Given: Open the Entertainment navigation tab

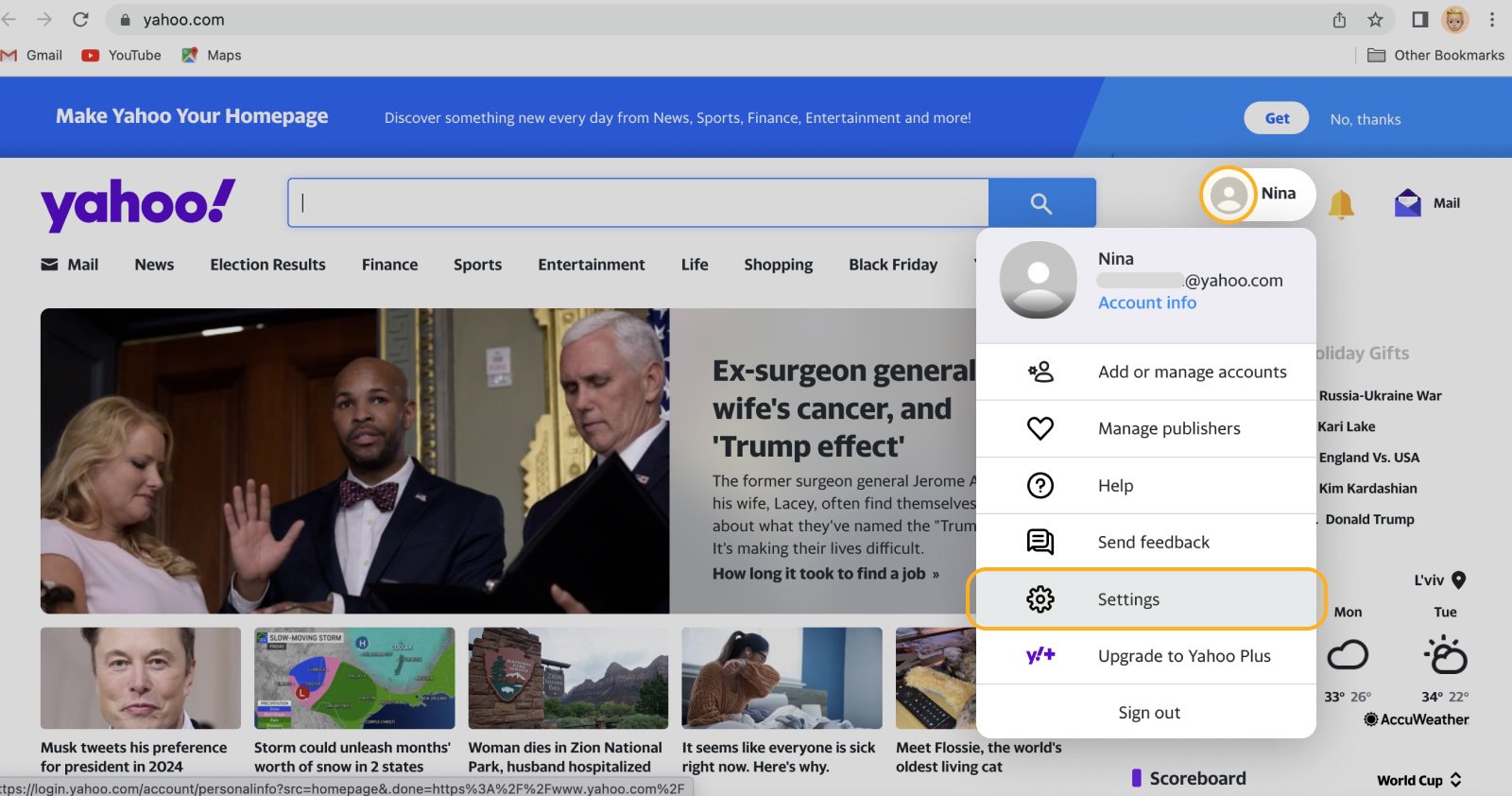Looking at the screenshot, I should (592, 265).
